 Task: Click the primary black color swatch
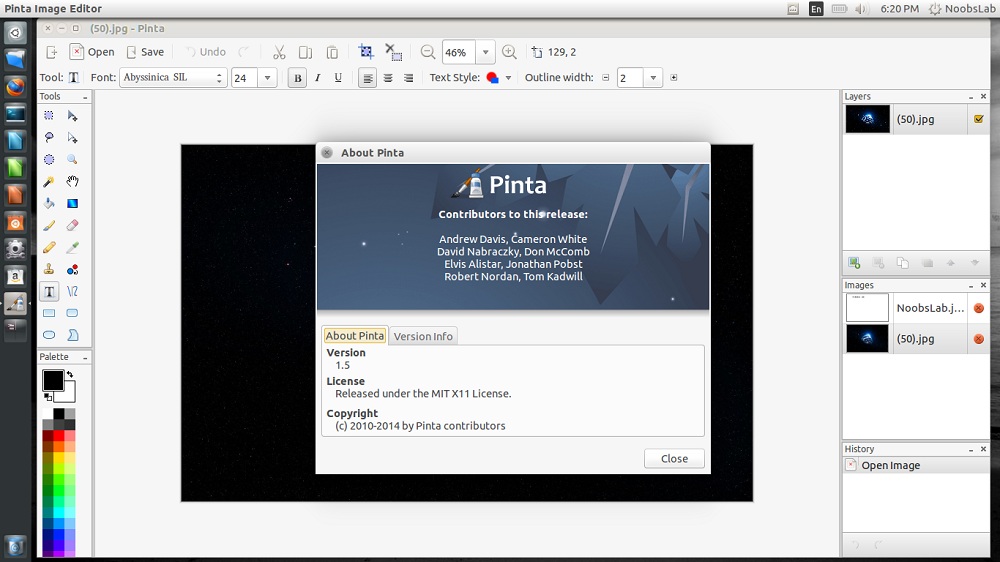[x=52, y=380]
